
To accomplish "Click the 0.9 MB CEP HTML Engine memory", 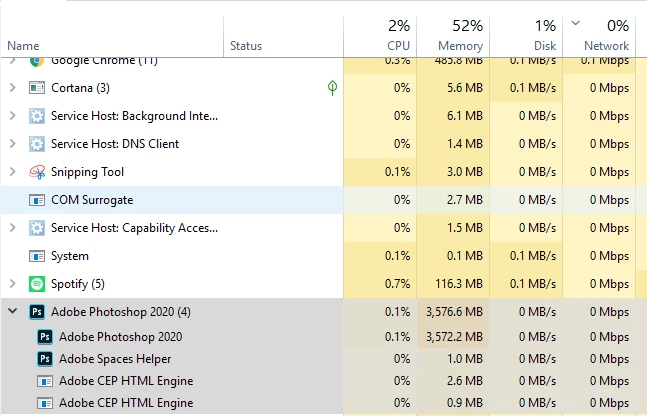I will click(465, 403).
